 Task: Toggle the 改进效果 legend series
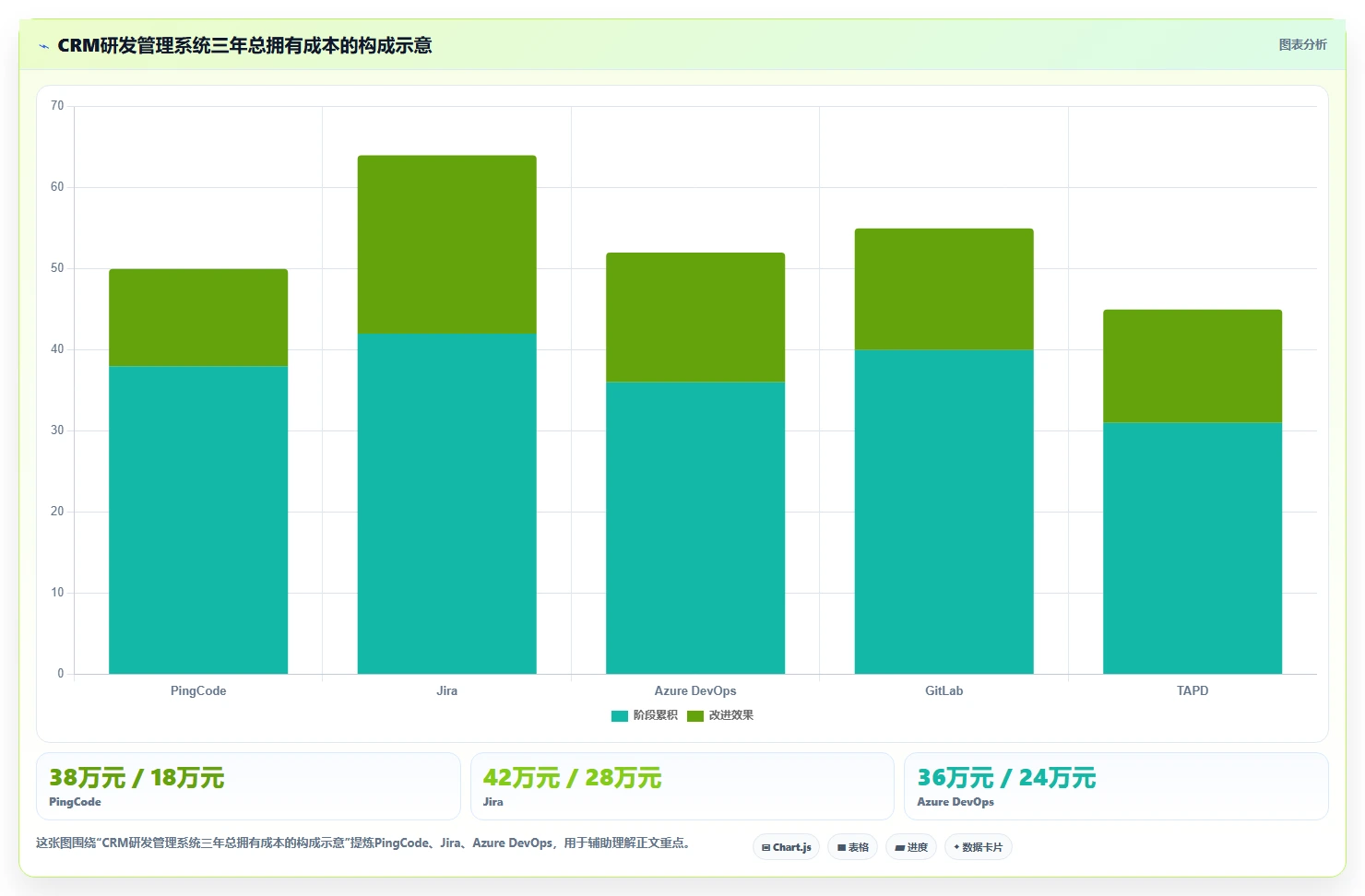click(x=720, y=715)
